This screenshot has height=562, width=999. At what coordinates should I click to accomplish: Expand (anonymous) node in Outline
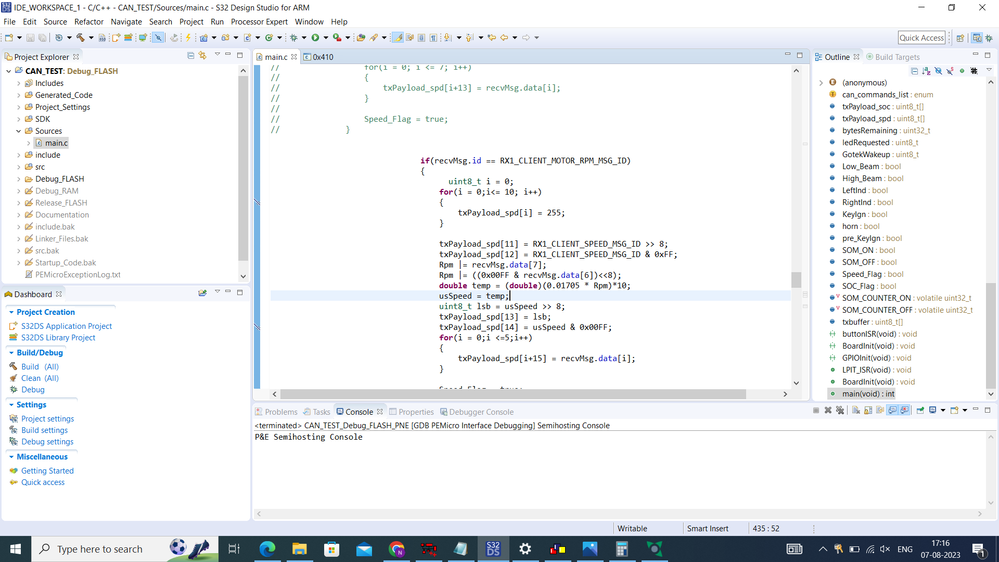[821, 83]
